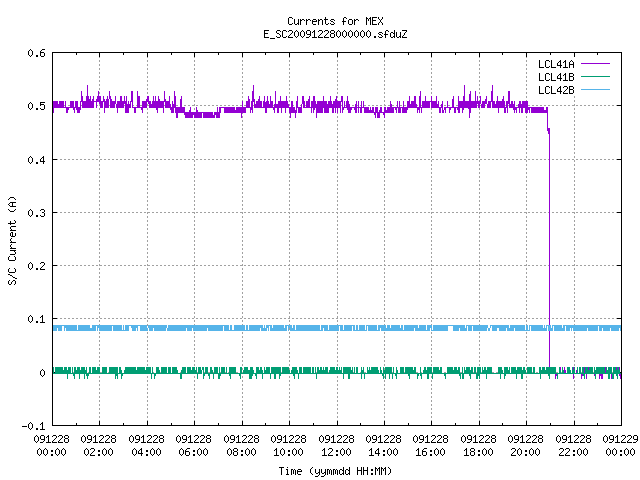Click the x-axis tick '091228 10:00'
The height and width of the screenshot is (480, 640).
click(x=289, y=446)
